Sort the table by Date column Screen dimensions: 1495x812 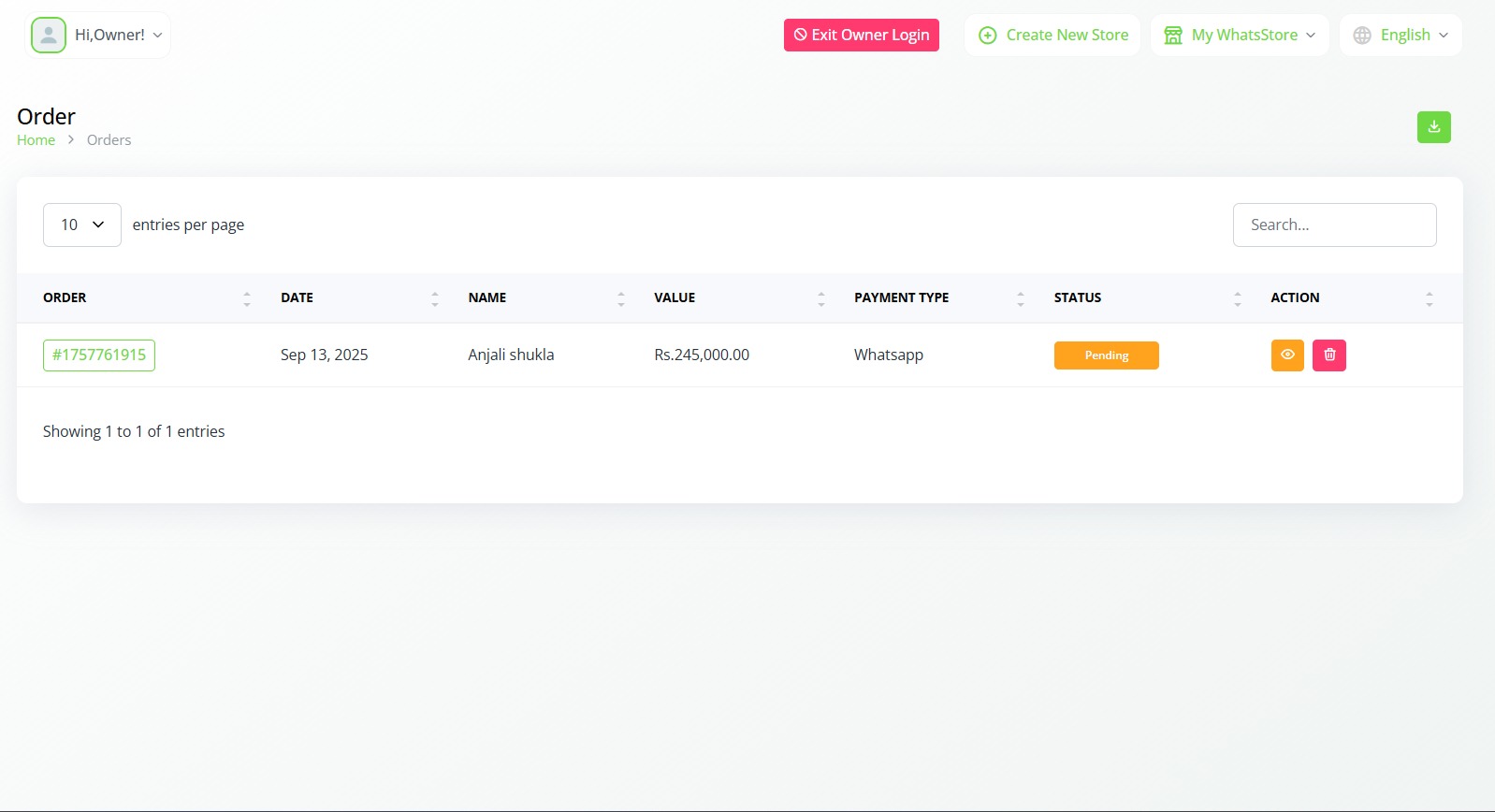point(435,298)
